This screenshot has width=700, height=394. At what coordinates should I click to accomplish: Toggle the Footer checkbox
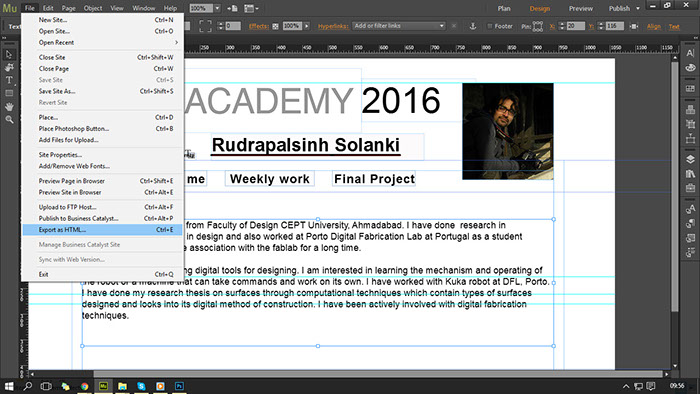tap(489, 26)
